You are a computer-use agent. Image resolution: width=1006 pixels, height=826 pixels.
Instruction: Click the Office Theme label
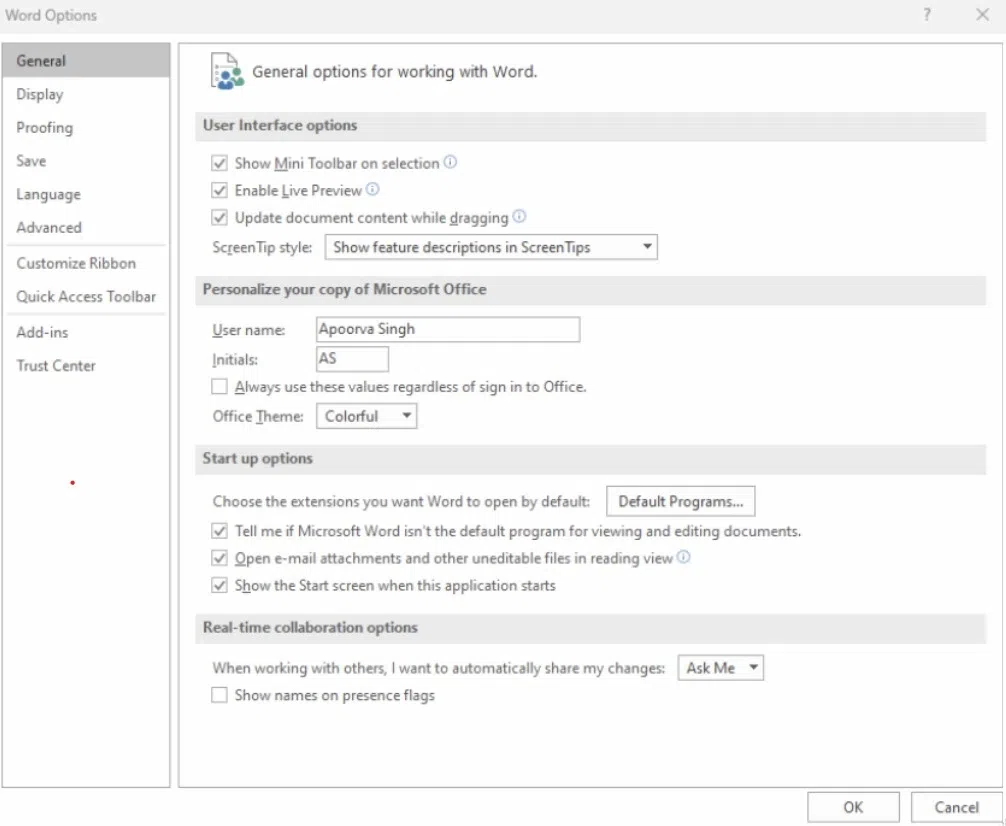click(258, 417)
